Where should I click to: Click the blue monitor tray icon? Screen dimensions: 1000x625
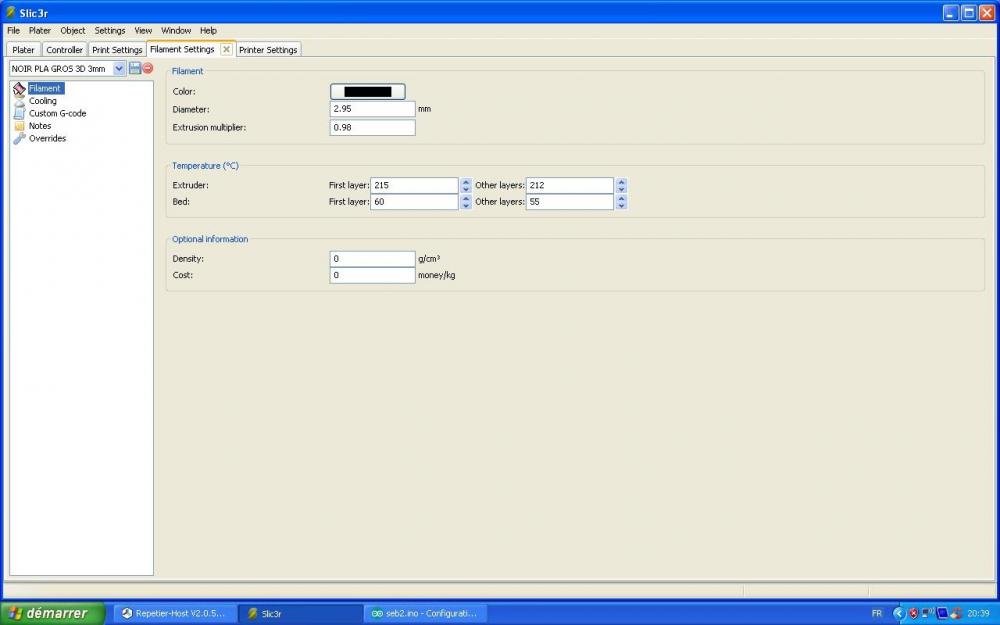[943, 614]
